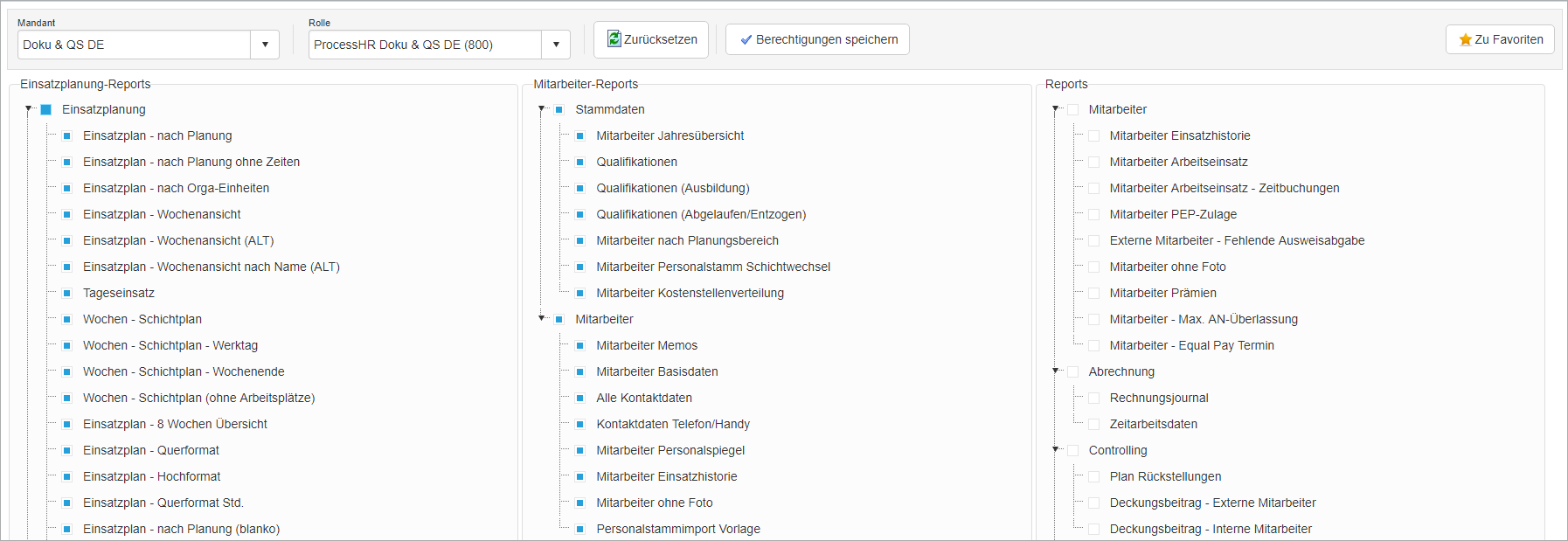Select text Personalstammimport Vorlage

[678, 529]
